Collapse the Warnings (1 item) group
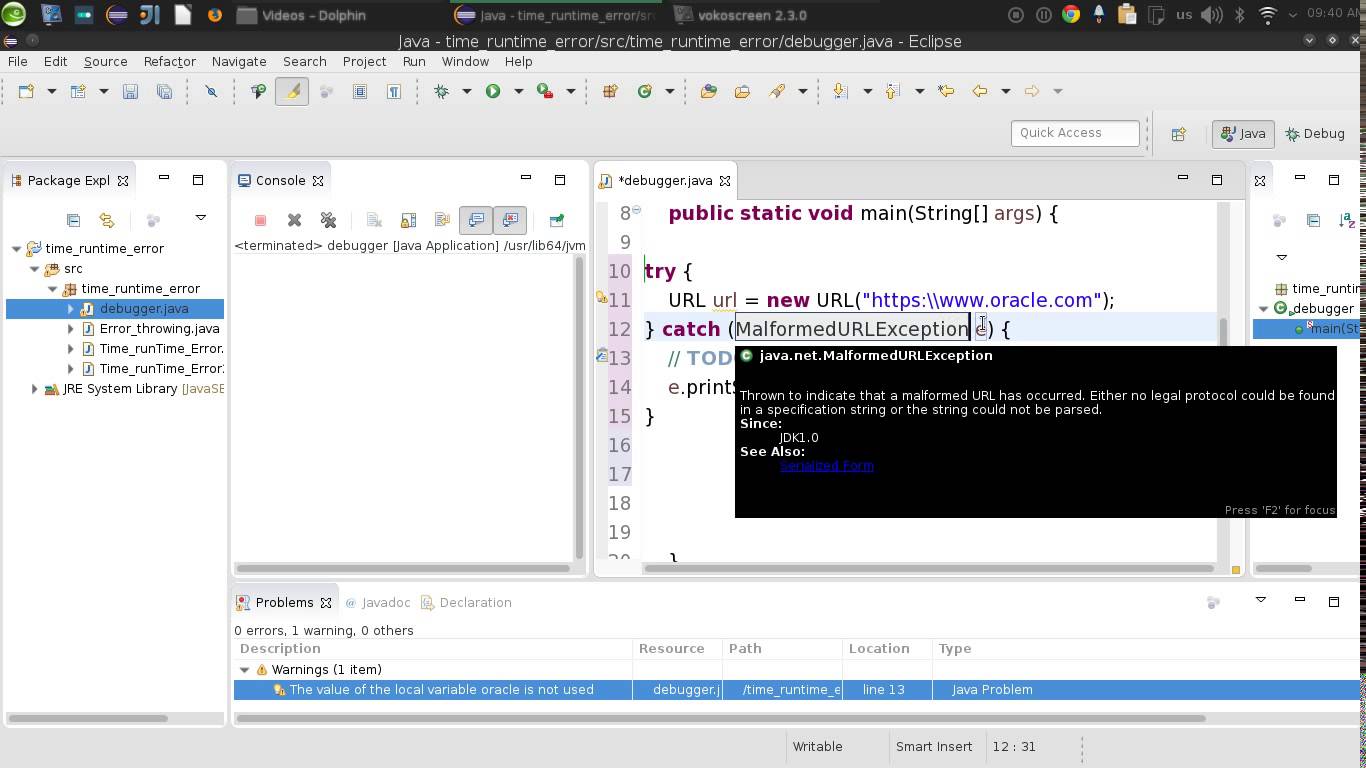This screenshot has width=1366, height=768. (245, 670)
